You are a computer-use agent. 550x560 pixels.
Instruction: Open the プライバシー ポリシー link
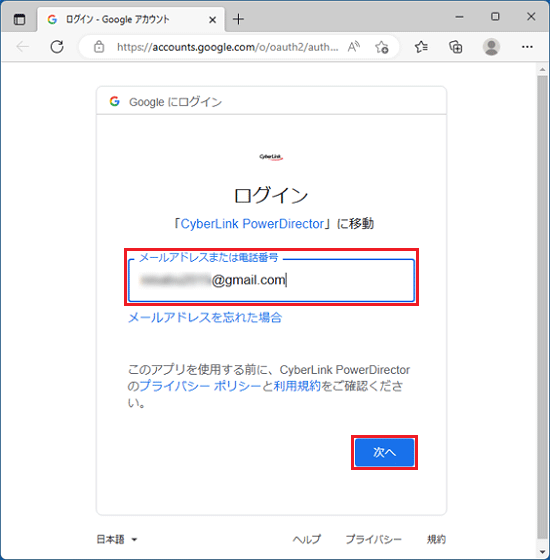pos(200,386)
